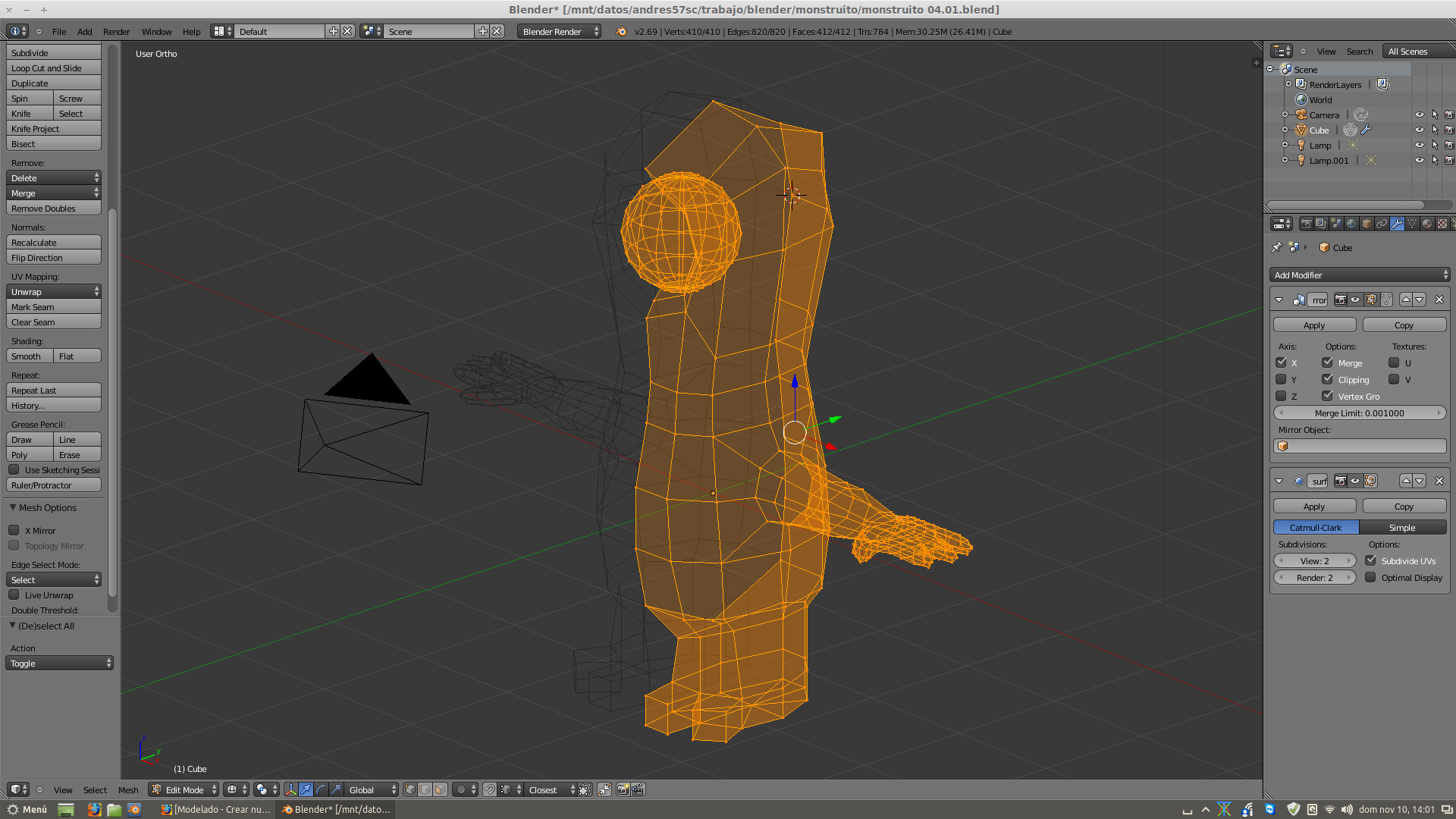This screenshot has height=819, width=1456.
Task: Collapse the Mirror modifier panel
Action: coord(1279,300)
